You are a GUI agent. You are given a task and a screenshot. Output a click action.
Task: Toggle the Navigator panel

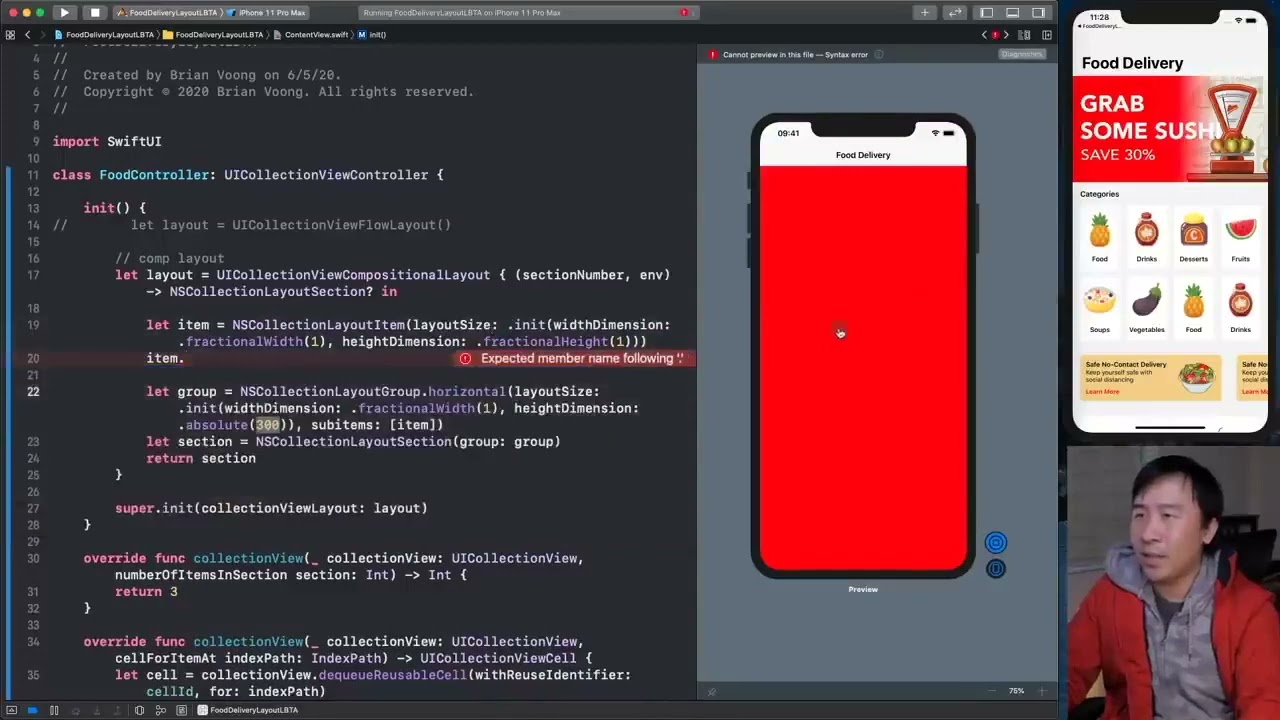tap(986, 13)
